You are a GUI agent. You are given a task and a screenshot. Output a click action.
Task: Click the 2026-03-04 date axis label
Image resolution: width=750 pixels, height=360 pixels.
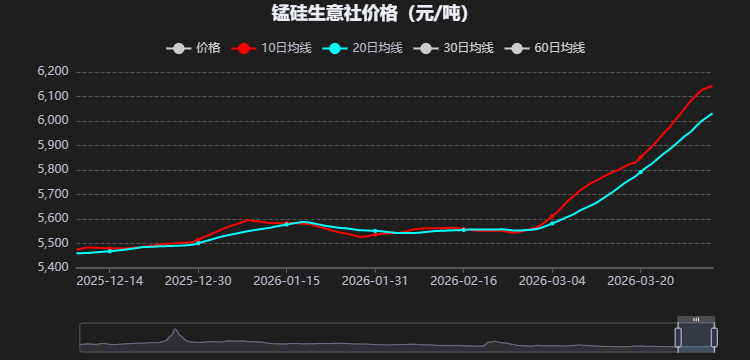[552, 281]
